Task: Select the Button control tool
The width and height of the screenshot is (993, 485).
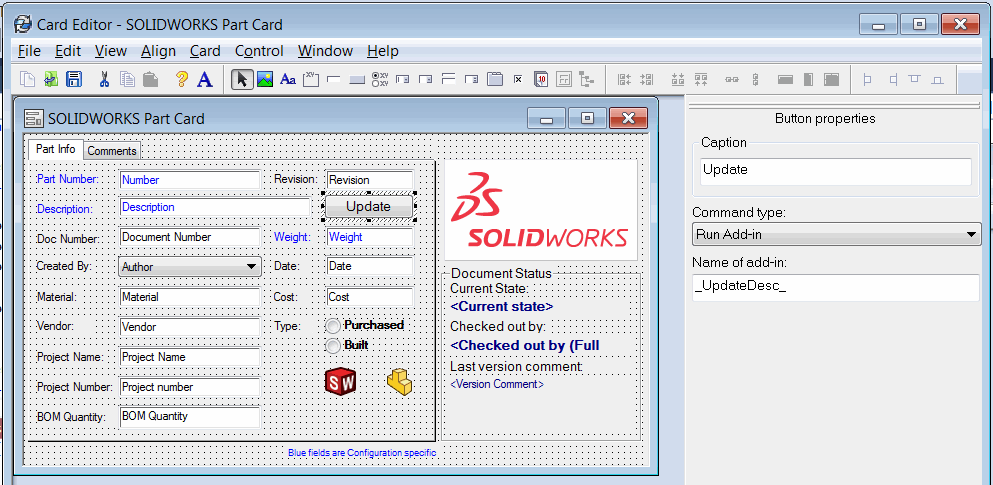Action: coord(357,79)
